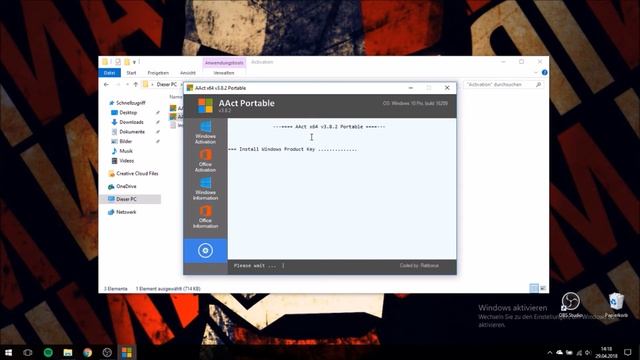
Task: Show hidden system tray icons
Action: click(550, 353)
